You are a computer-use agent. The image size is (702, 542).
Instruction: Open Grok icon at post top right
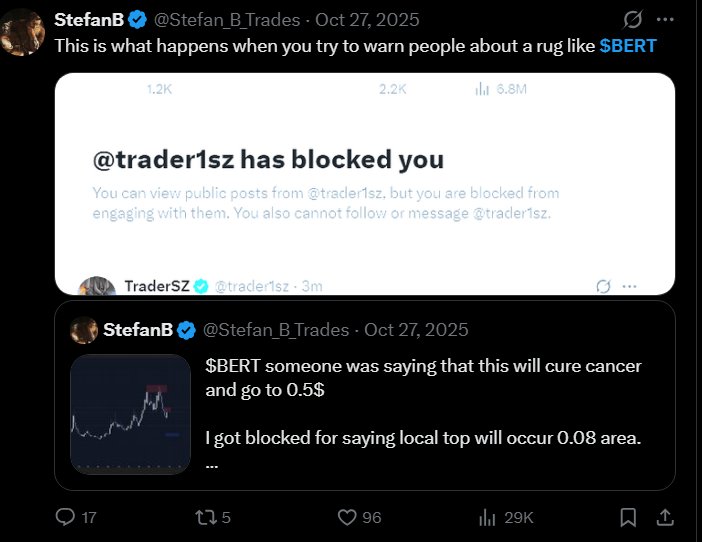[632, 20]
